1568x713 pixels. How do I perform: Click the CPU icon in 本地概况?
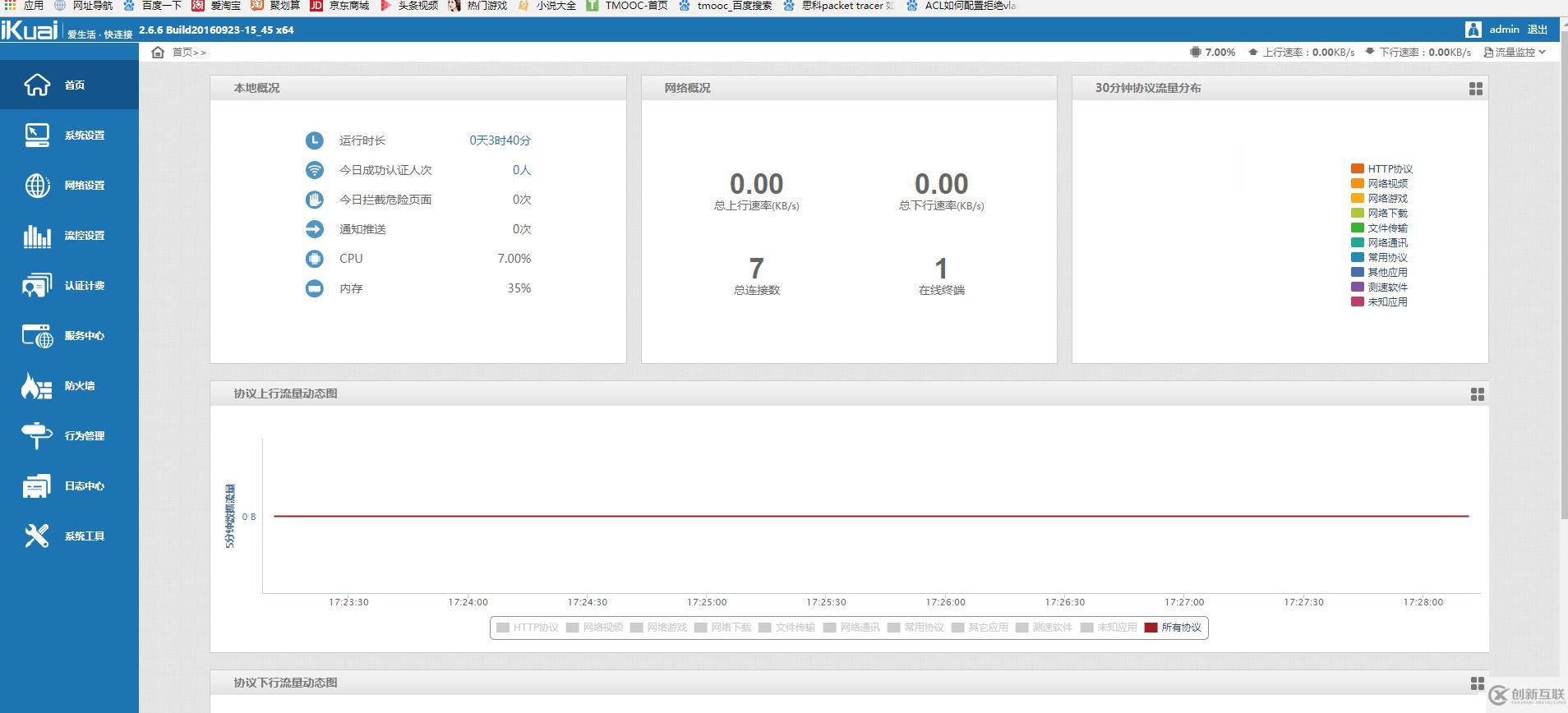[314, 259]
